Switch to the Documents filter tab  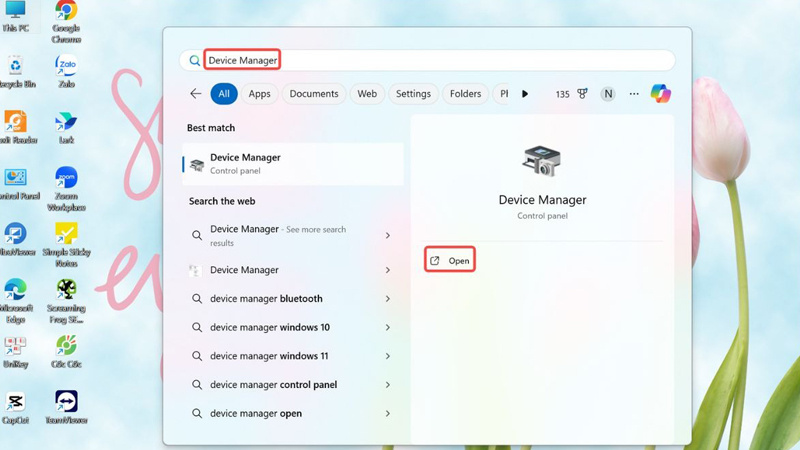(314, 94)
